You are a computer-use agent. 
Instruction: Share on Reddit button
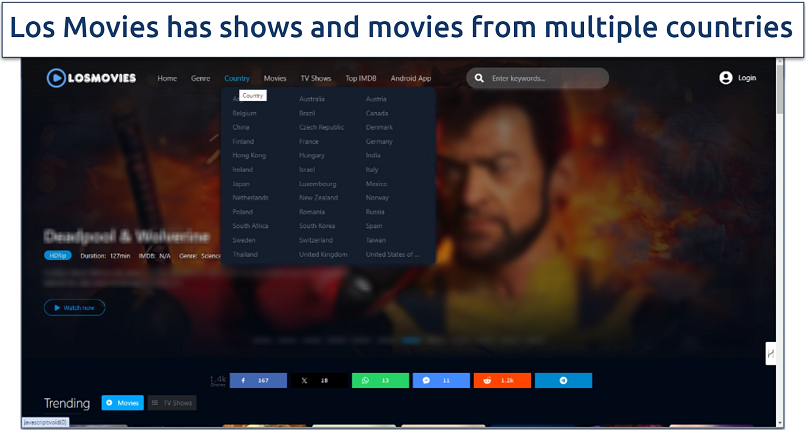pos(502,380)
